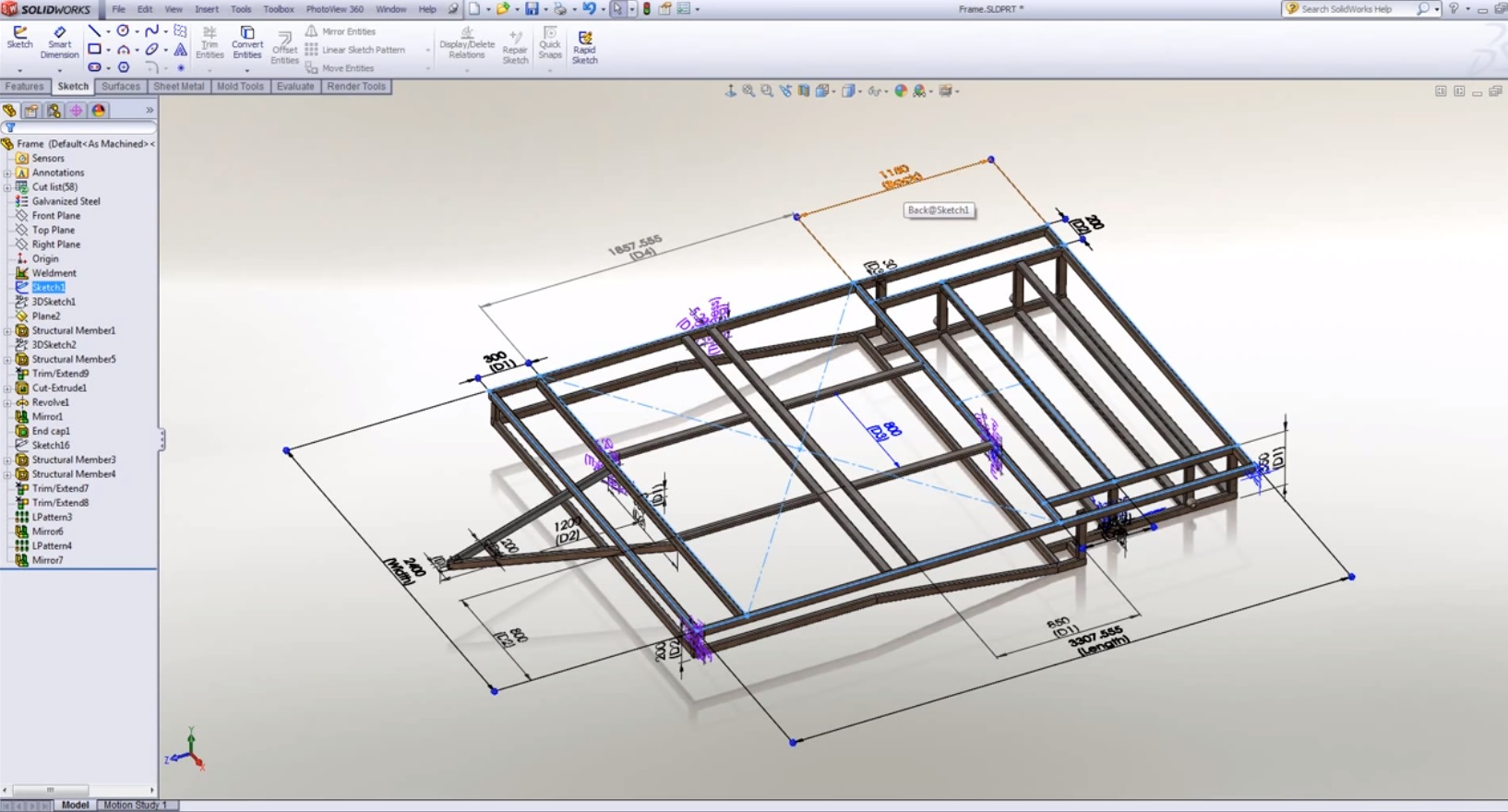This screenshot has height=812, width=1508.
Task: Expand the Structural Member1 tree node
Action: tap(7, 330)
